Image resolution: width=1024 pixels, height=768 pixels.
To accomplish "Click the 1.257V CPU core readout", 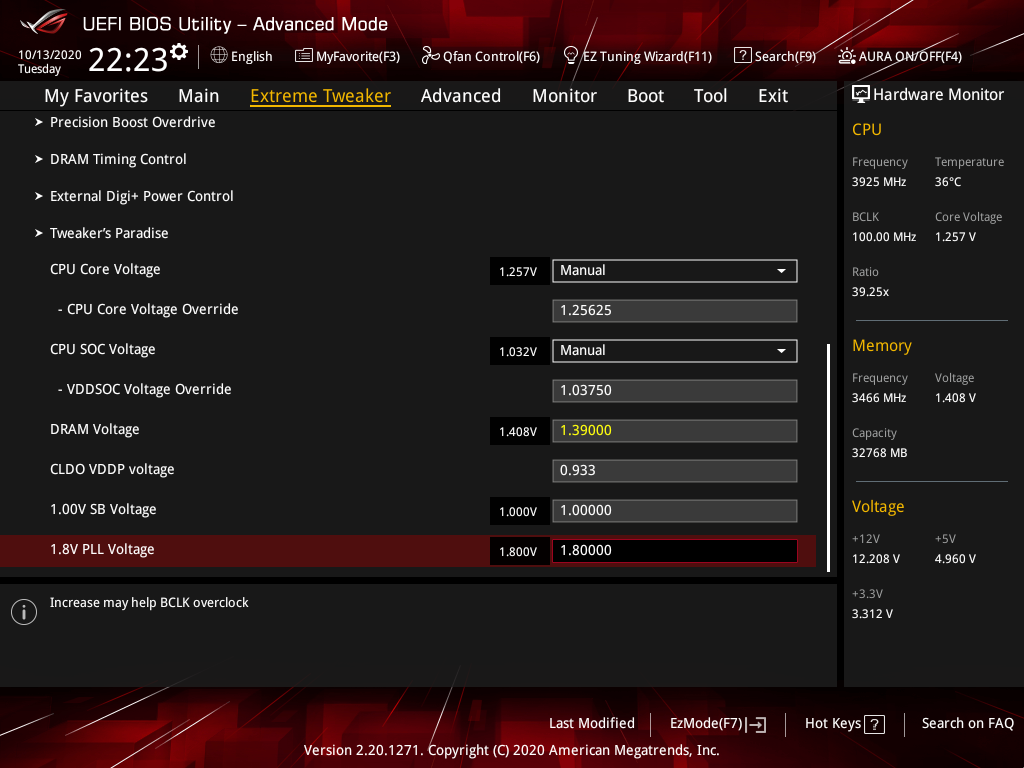I will tap(519, 271).
